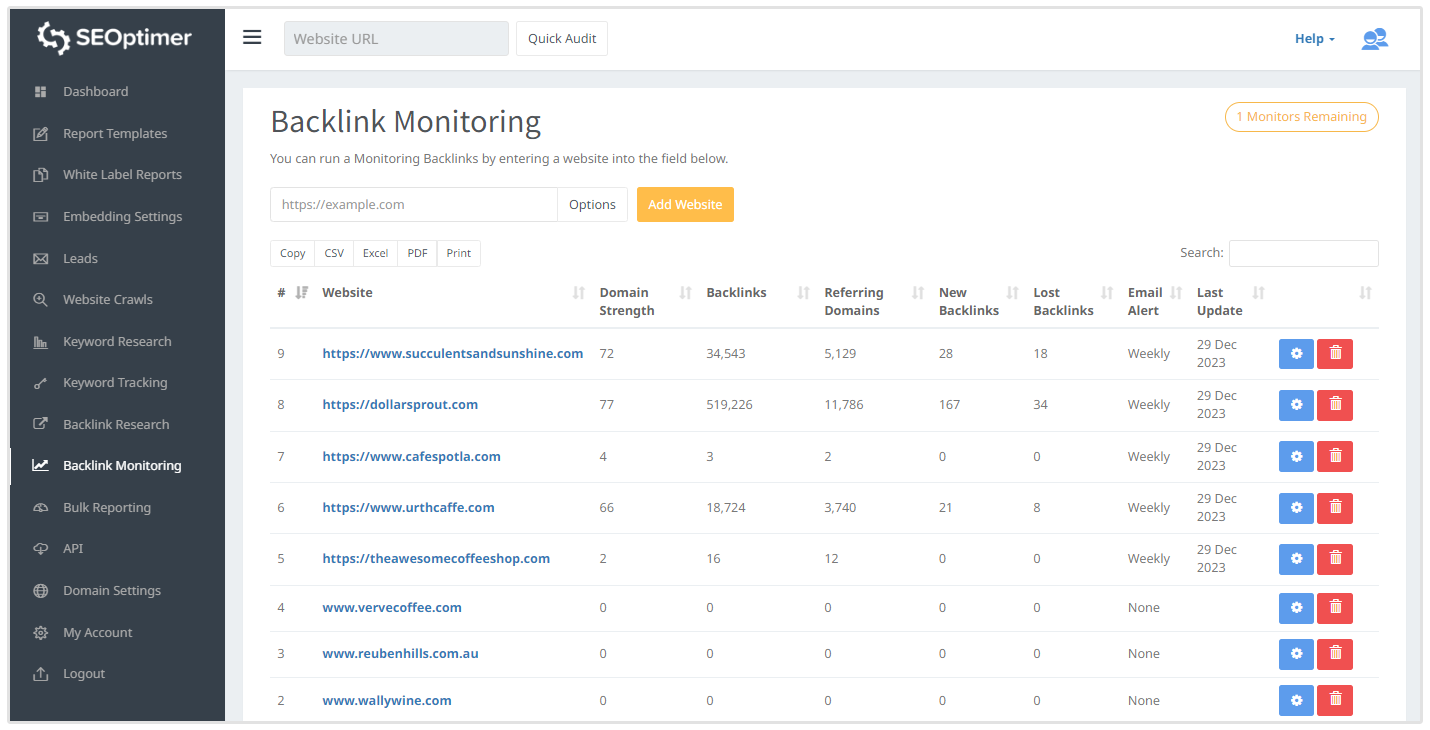Go to Backlink Research in the sidebar
Viewport: 1430px width, 730px height.
coord(116,425)
